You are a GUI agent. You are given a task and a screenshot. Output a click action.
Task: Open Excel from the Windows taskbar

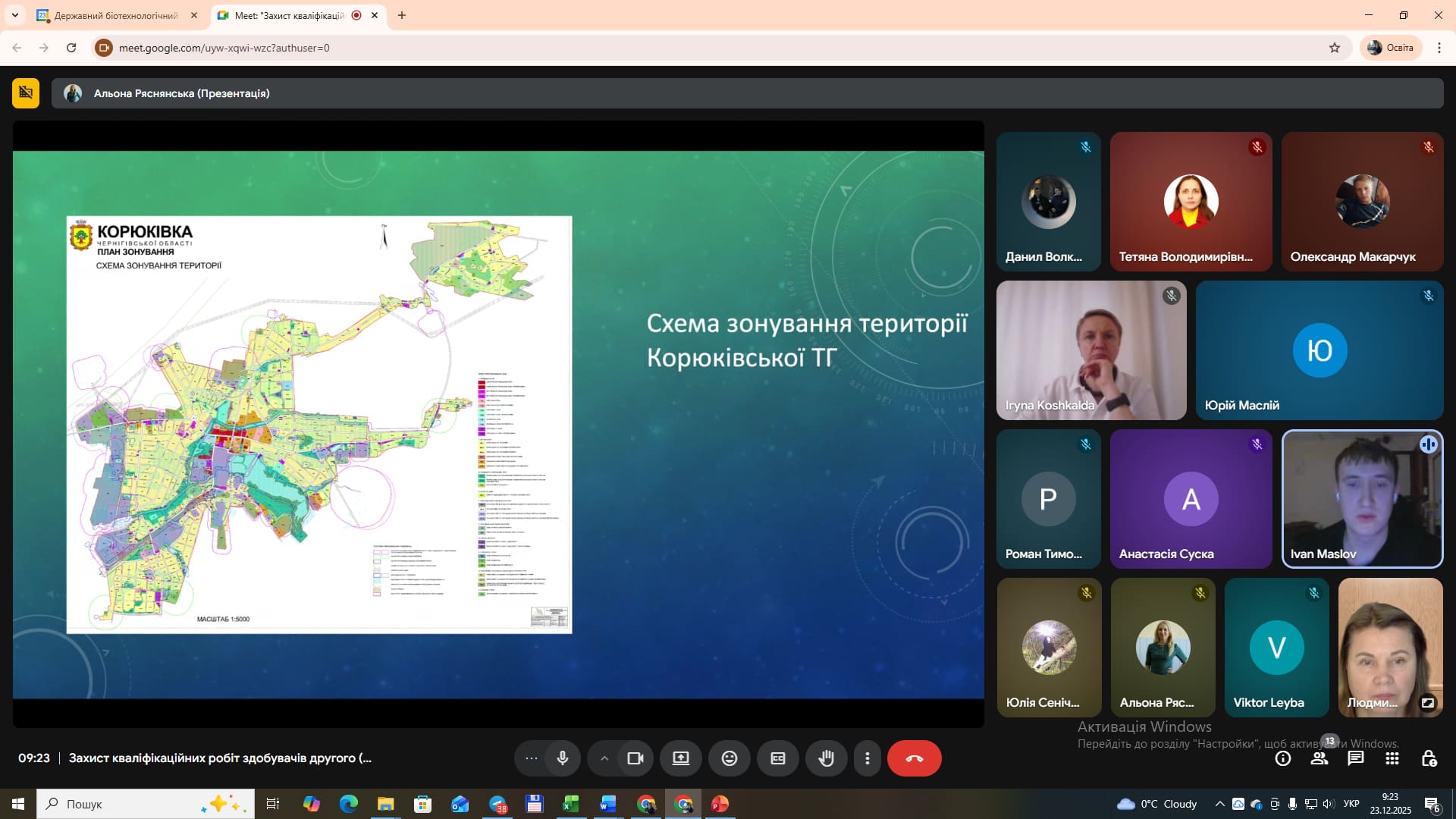(x=571, y=804)
